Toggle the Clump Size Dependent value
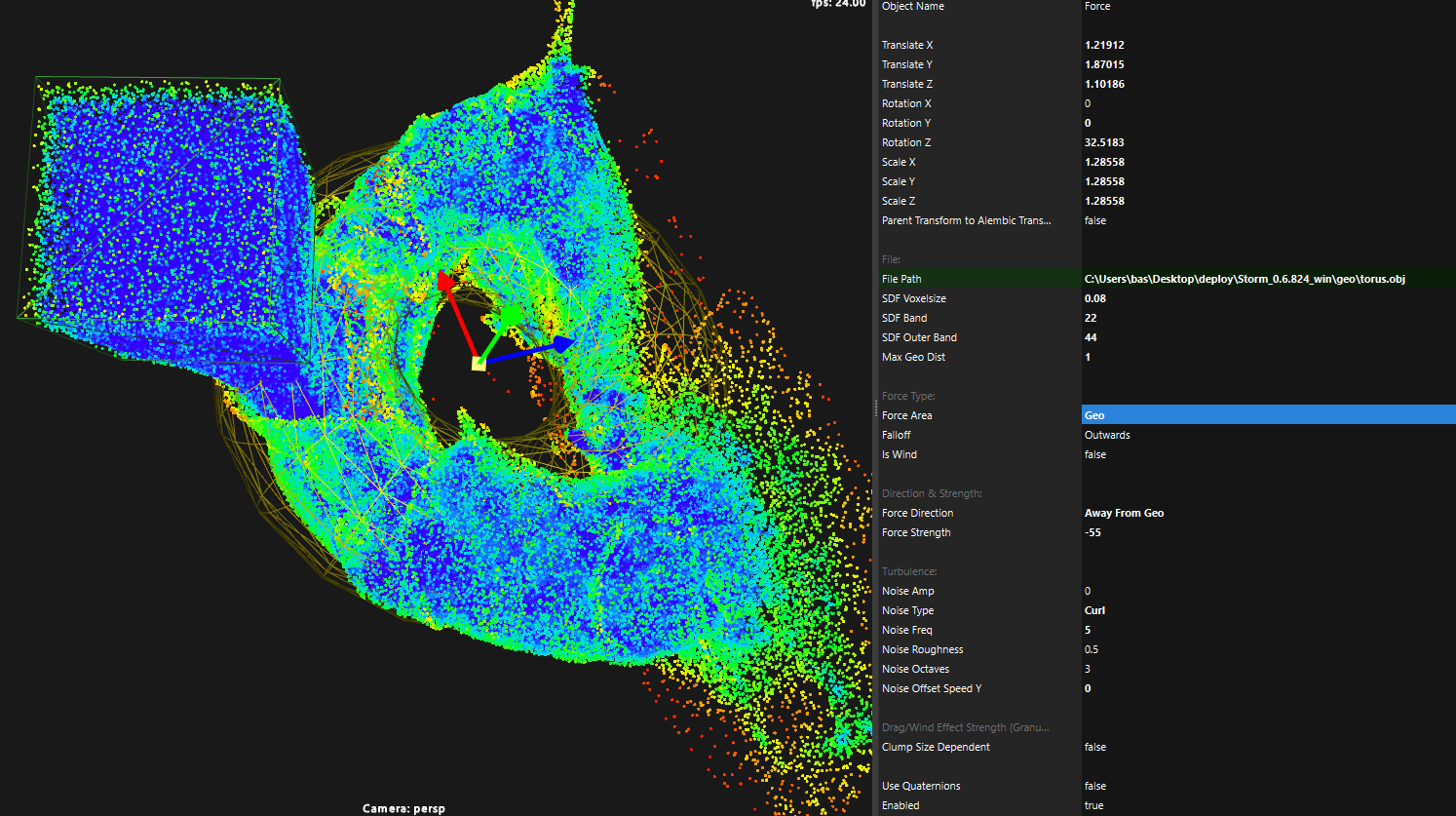Screen dimensions: 1456x816 1095,747
